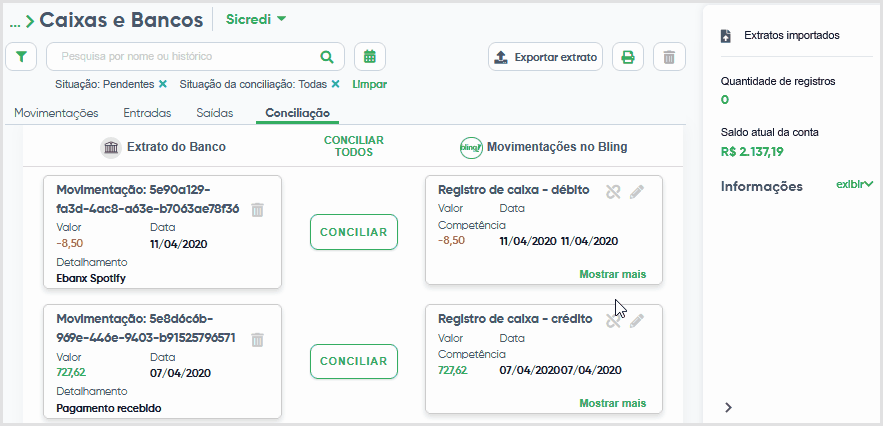Click the Extratos importados file icon
This screenshot has height=426, width=883.
[726, 36]
